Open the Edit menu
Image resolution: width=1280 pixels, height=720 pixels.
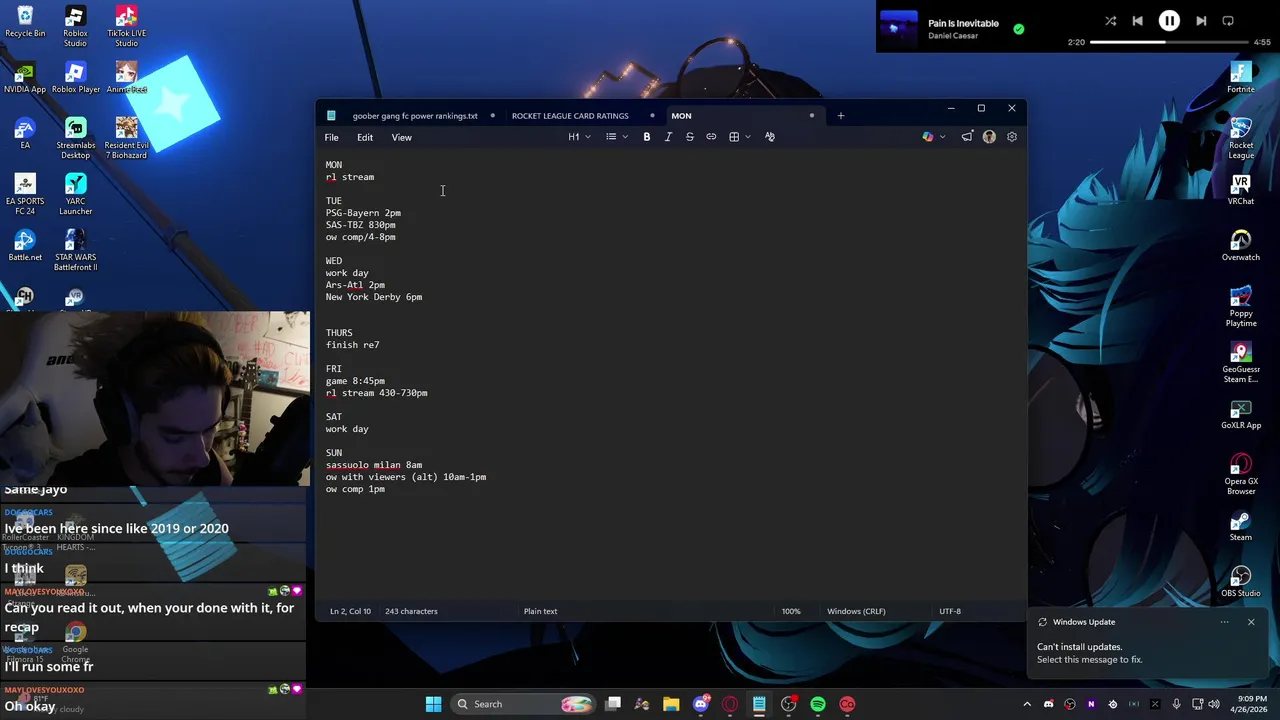[365, 137]
